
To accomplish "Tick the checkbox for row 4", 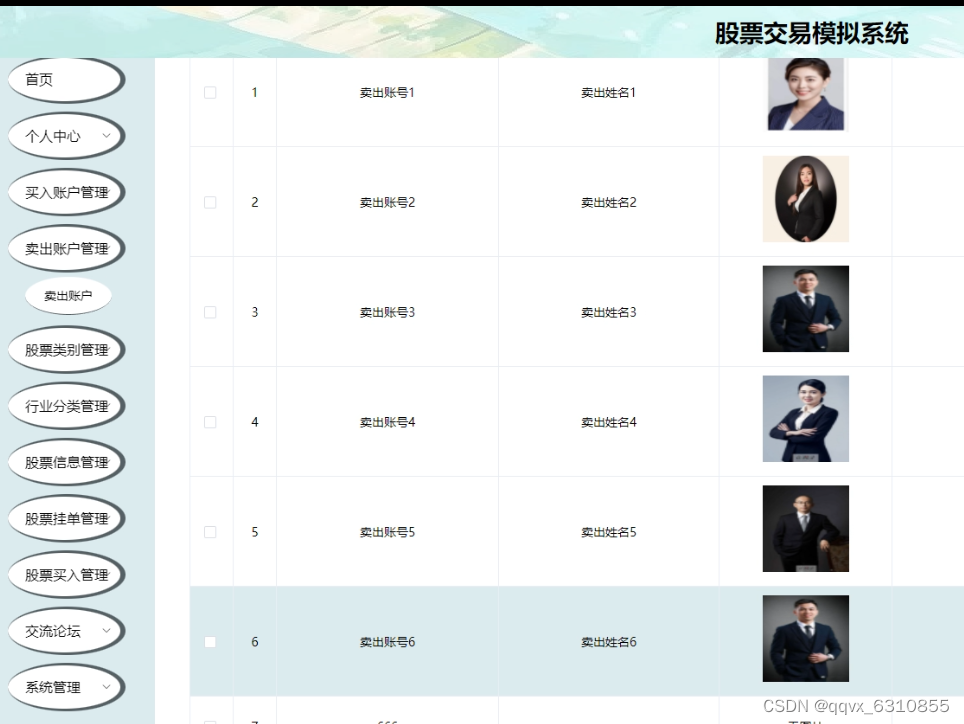I will coord(210,422).
